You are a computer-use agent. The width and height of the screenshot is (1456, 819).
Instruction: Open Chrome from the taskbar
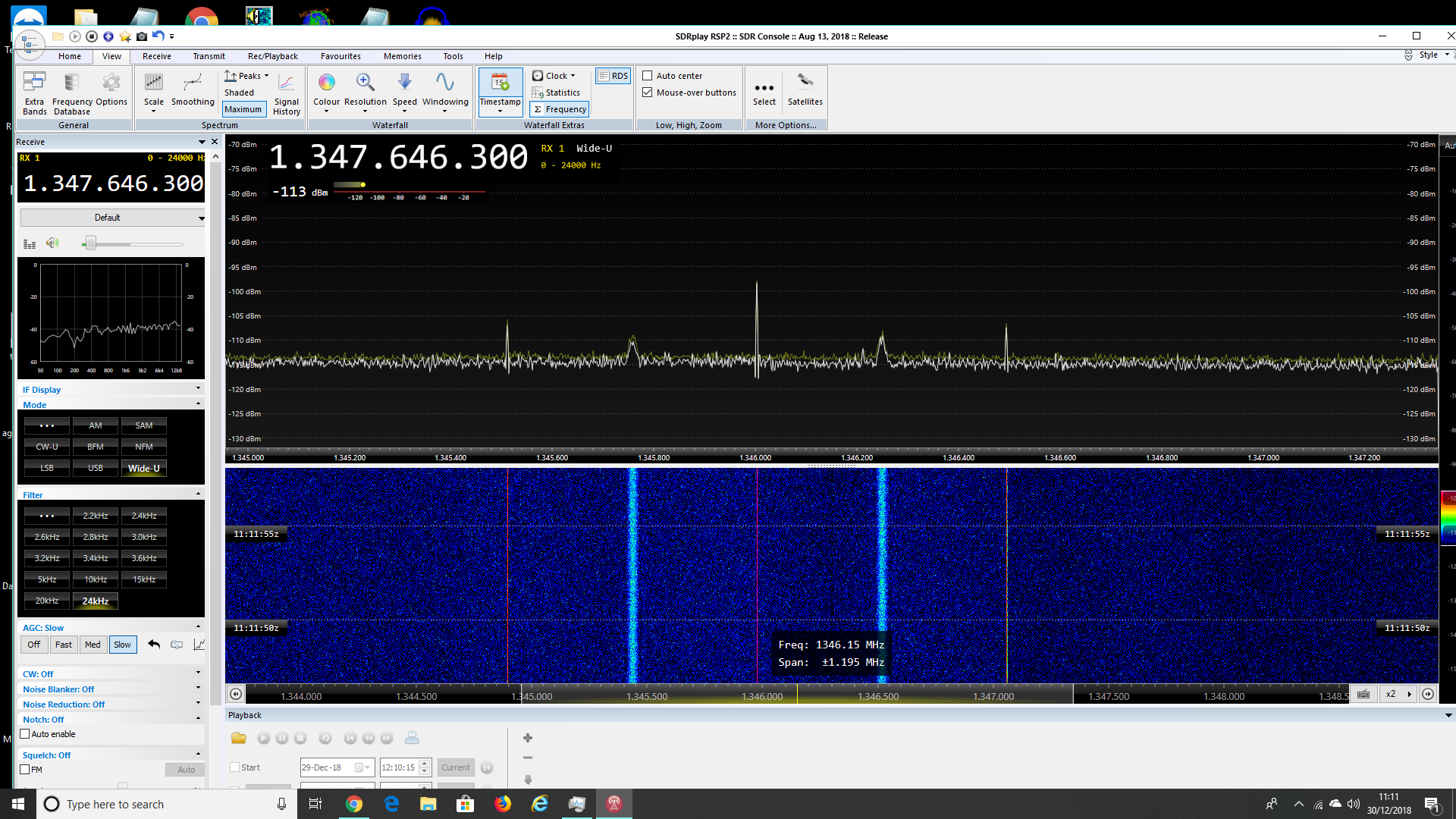354,804
